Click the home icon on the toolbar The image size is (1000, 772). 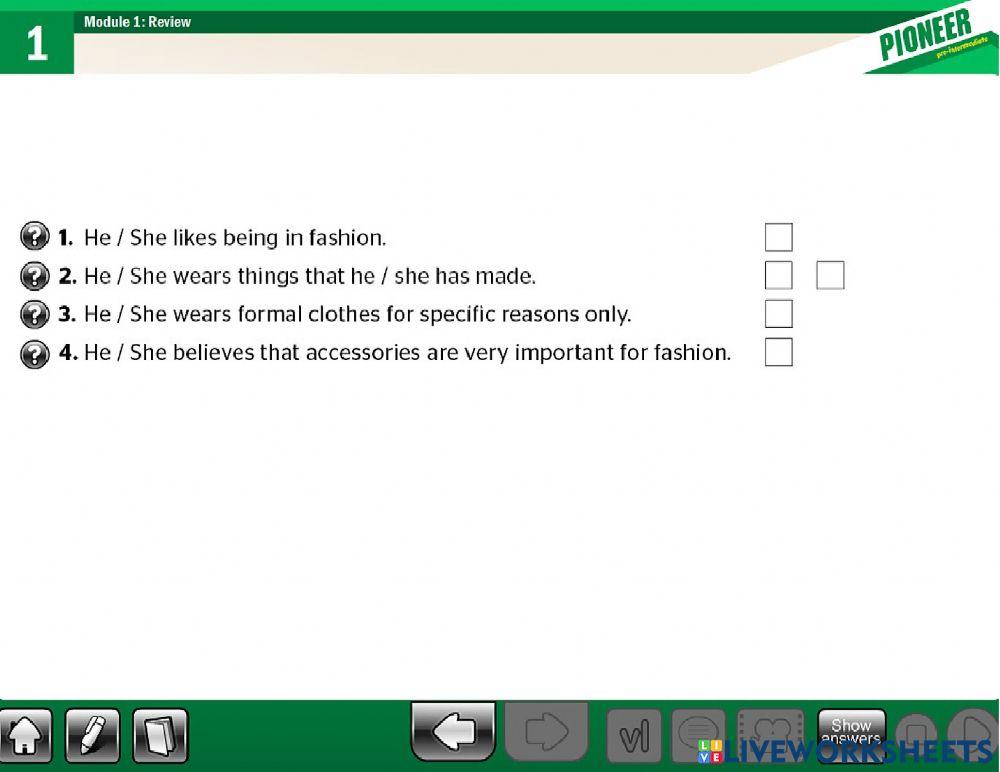pos(27,736)
